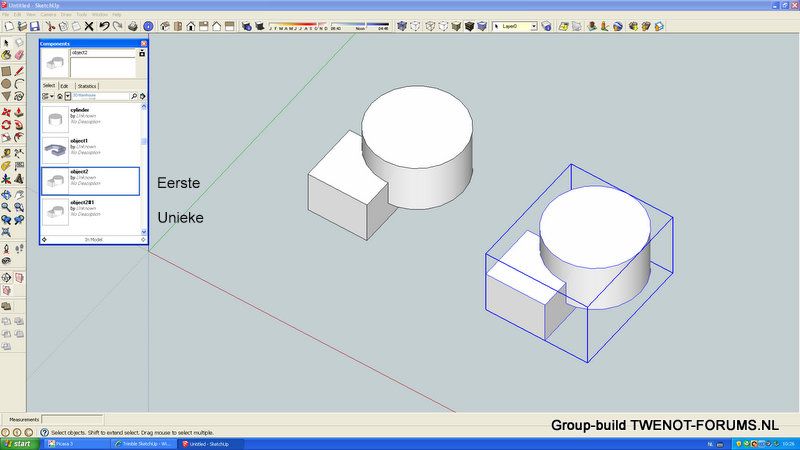Screen dimensions: 800x450
Task: Open Model Info blue circle icon
Action: tap(148, 26)
